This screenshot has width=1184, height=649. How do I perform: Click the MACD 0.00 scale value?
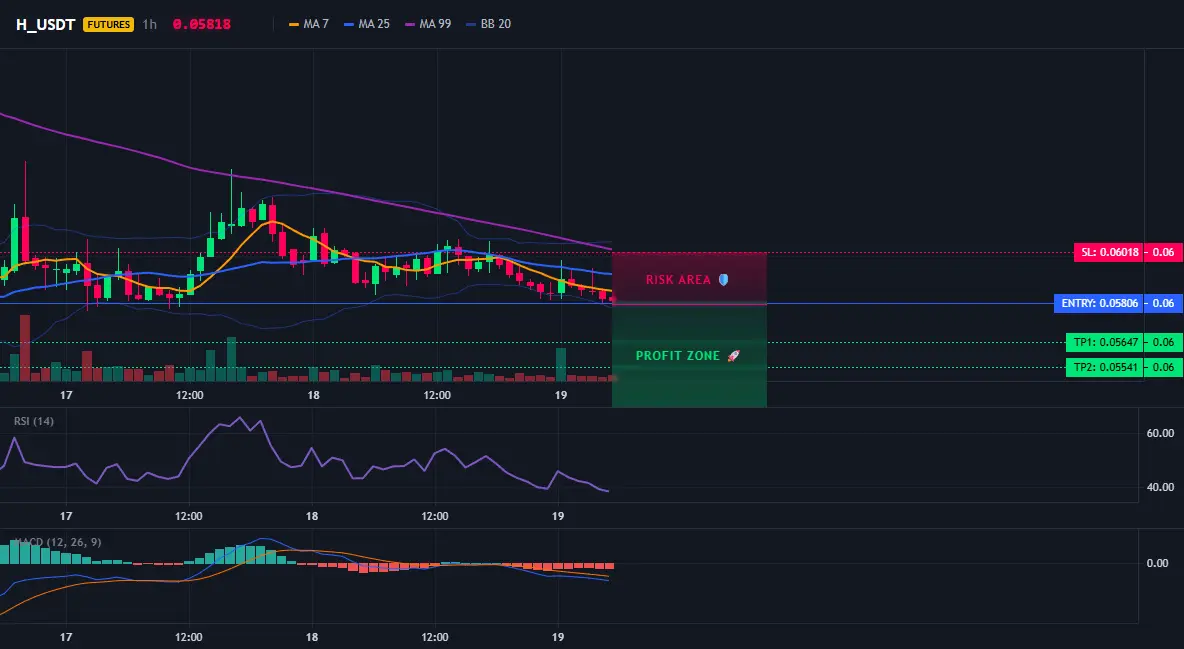pos(1158,563)
